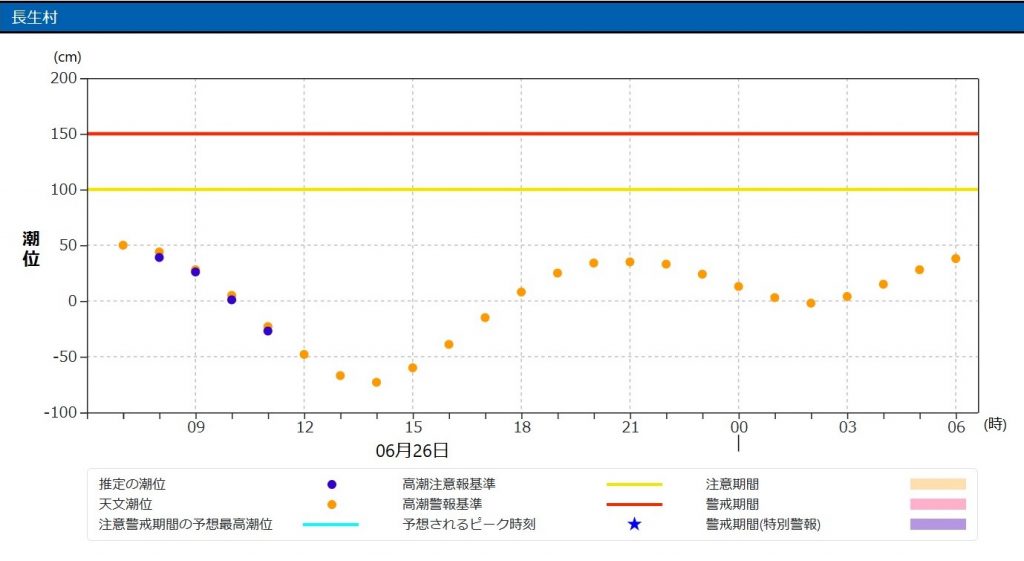Click the 予想されるピーク時刻 legend label
Image resolution: width=1024 pixels, height=561 pixels.
tap(469, 524)
